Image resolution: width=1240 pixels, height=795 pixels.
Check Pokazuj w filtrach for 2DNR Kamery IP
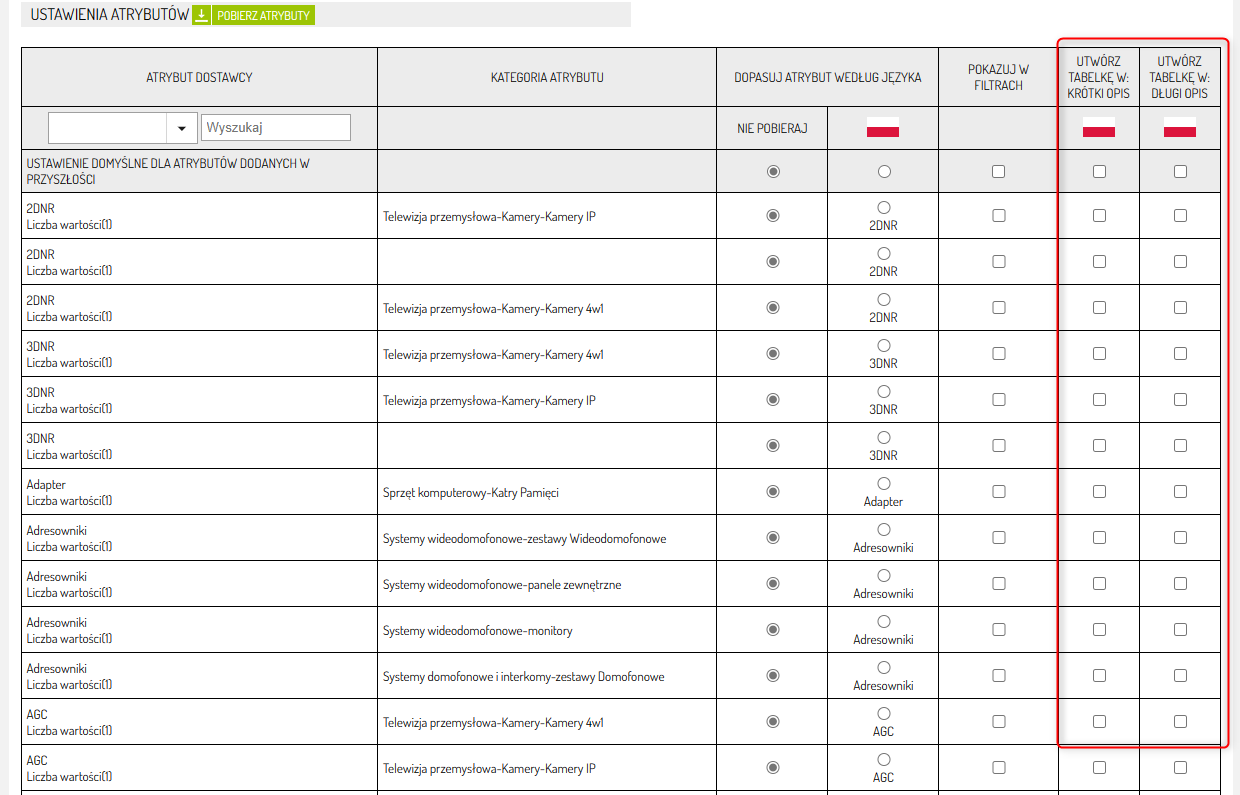click(998, 215)
